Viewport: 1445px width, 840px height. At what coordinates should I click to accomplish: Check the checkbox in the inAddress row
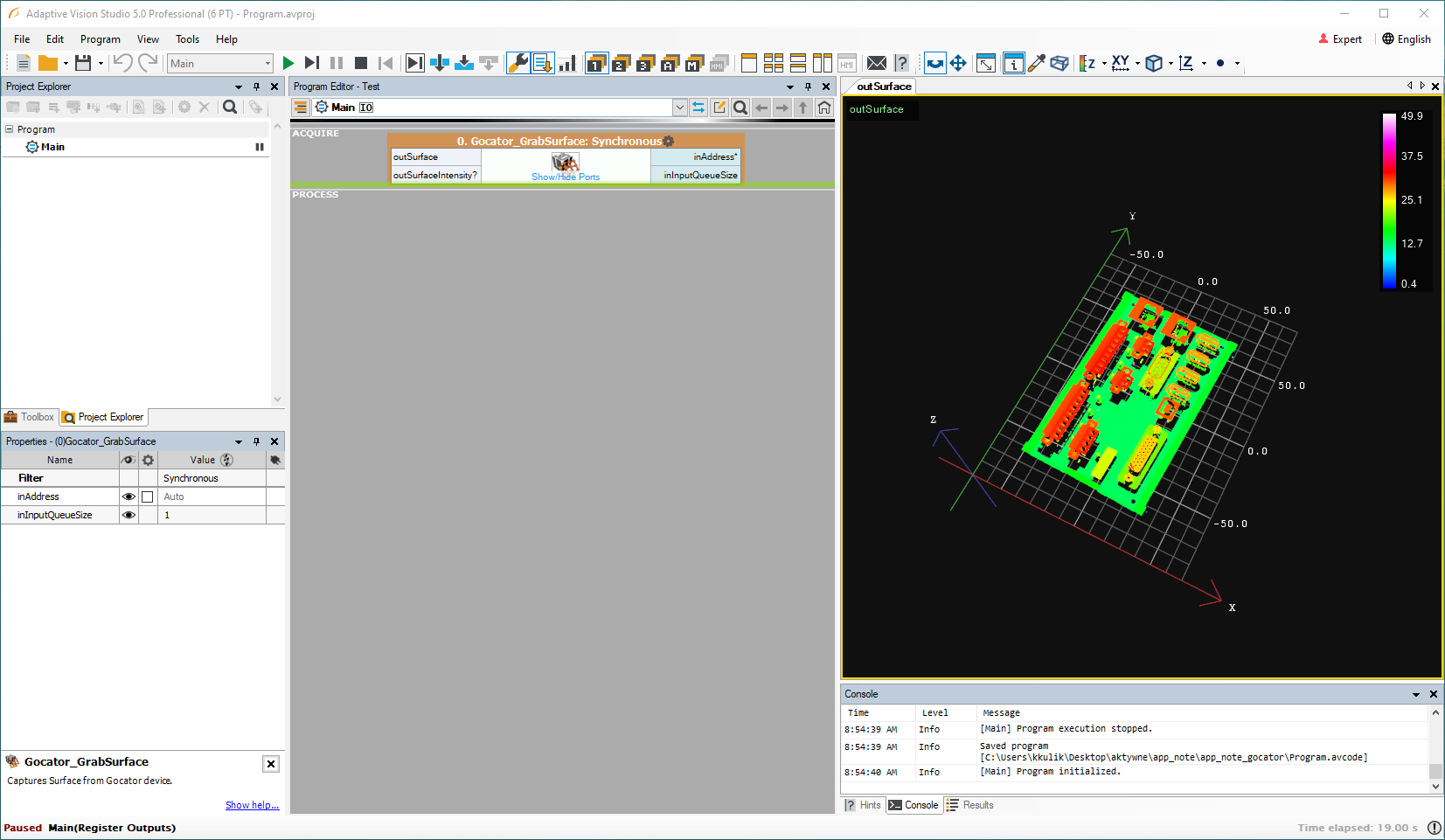coord(148,496)
